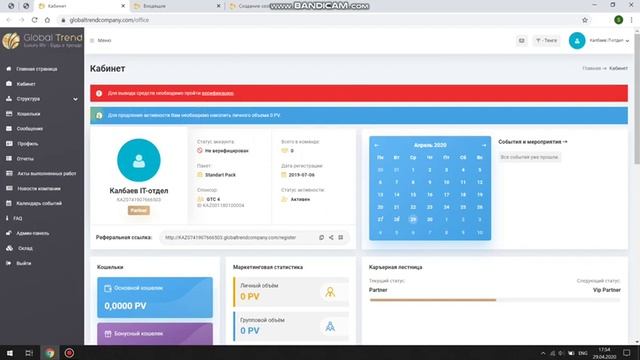Click the registration date 2019-07-06
This screenshot has width=640, height=360.
(x=301, y=175)
